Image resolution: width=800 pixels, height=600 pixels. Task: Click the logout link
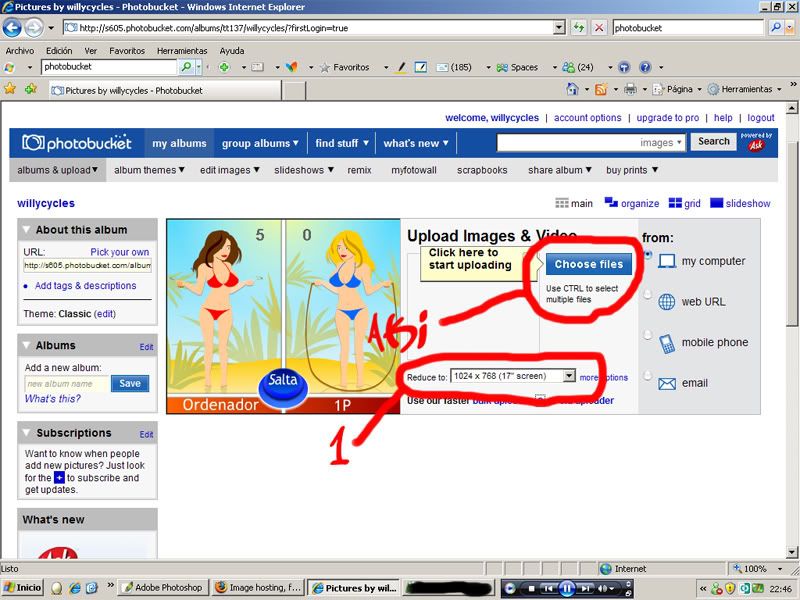pos(761,118)
